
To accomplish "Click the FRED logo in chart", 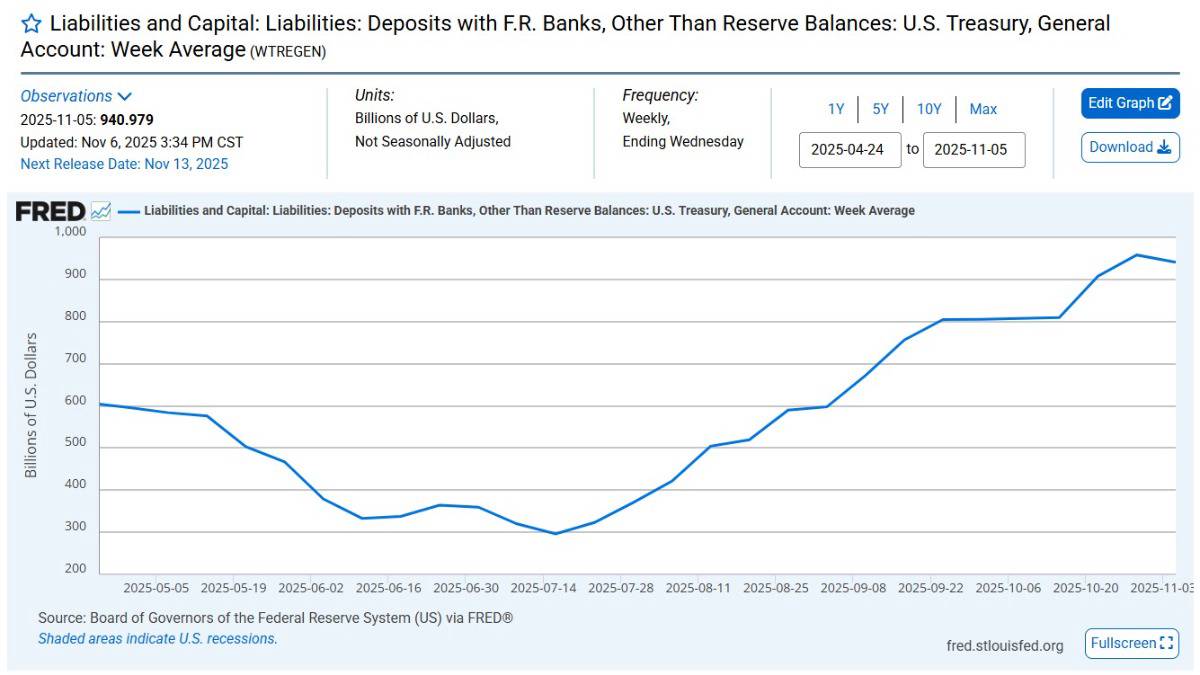I will [x=50, y=211].
